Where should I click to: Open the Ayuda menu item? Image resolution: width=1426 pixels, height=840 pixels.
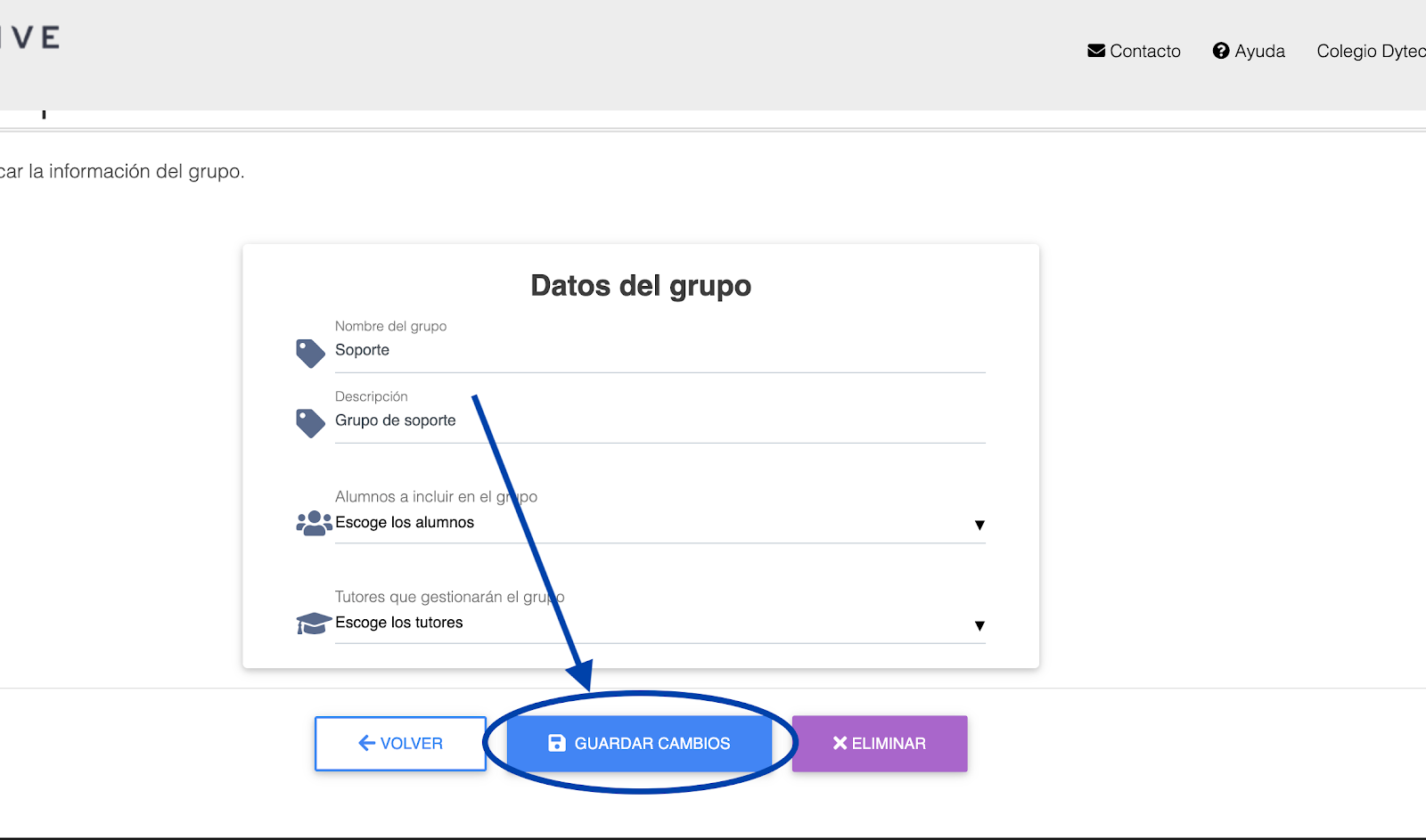[x=1259, y=51]
